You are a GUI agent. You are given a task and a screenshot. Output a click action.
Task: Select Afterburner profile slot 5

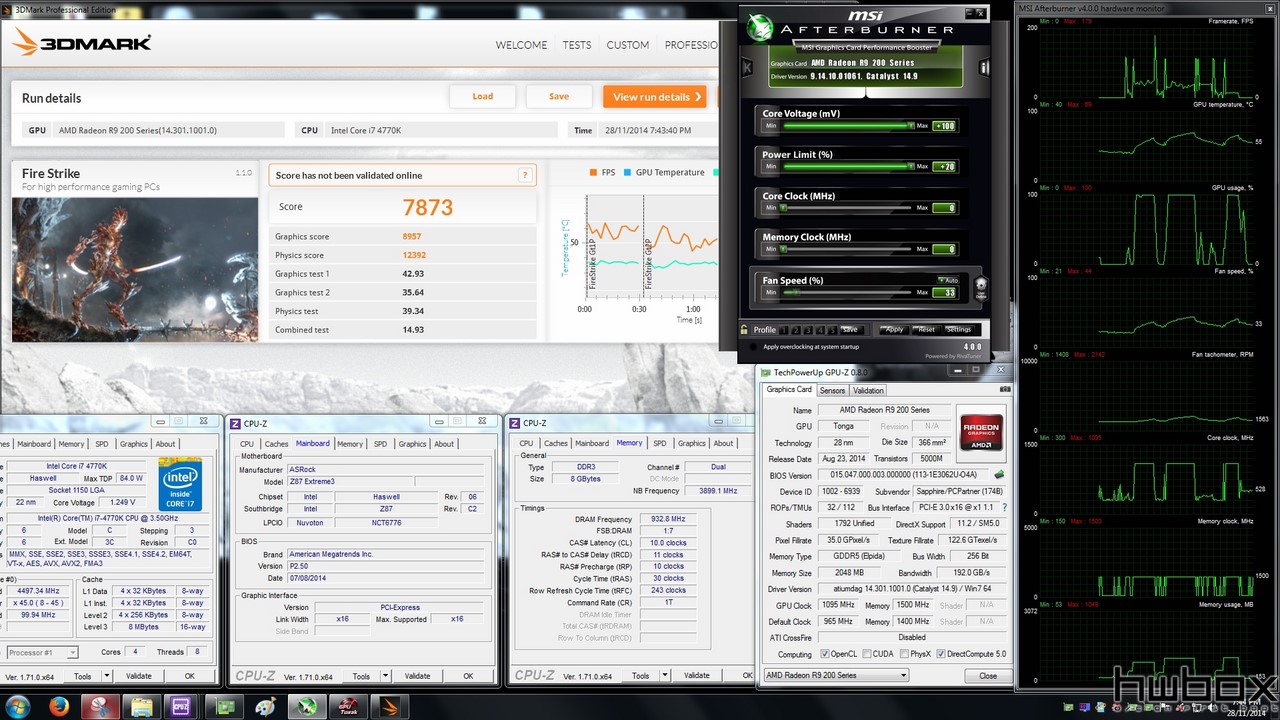[x=831, y=330]
